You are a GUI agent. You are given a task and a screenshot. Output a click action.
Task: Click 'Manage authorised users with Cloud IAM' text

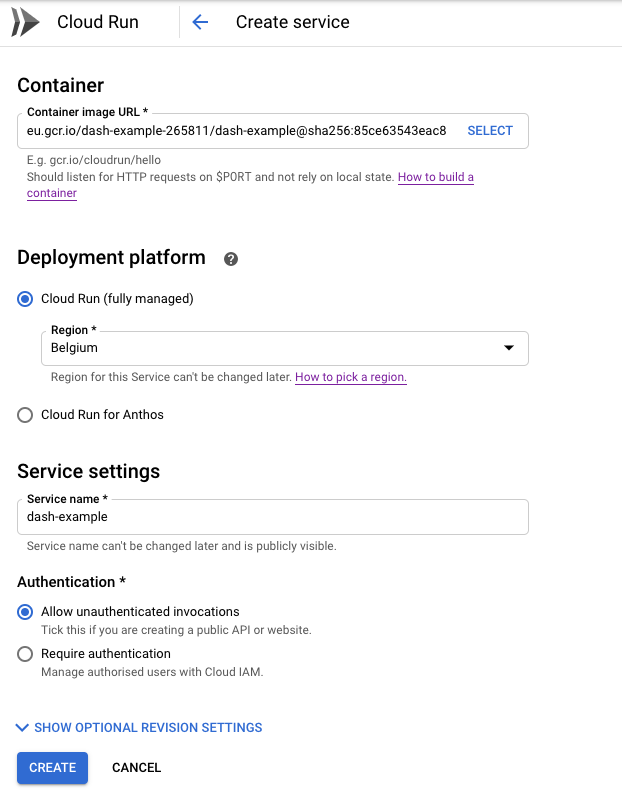coord(152,672)
